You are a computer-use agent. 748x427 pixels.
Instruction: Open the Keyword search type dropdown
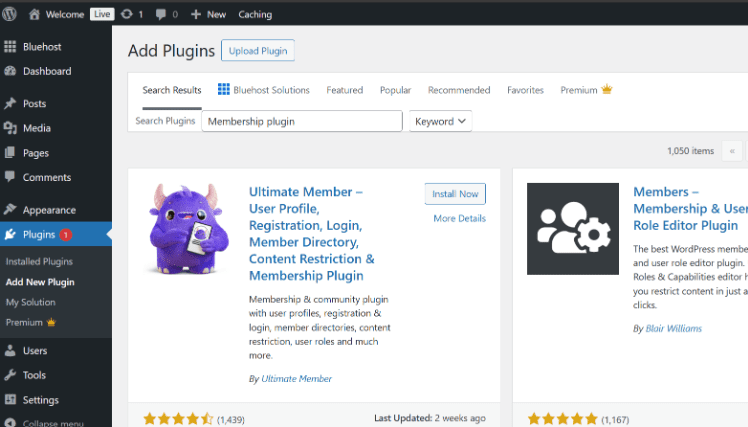pos(440,121)
